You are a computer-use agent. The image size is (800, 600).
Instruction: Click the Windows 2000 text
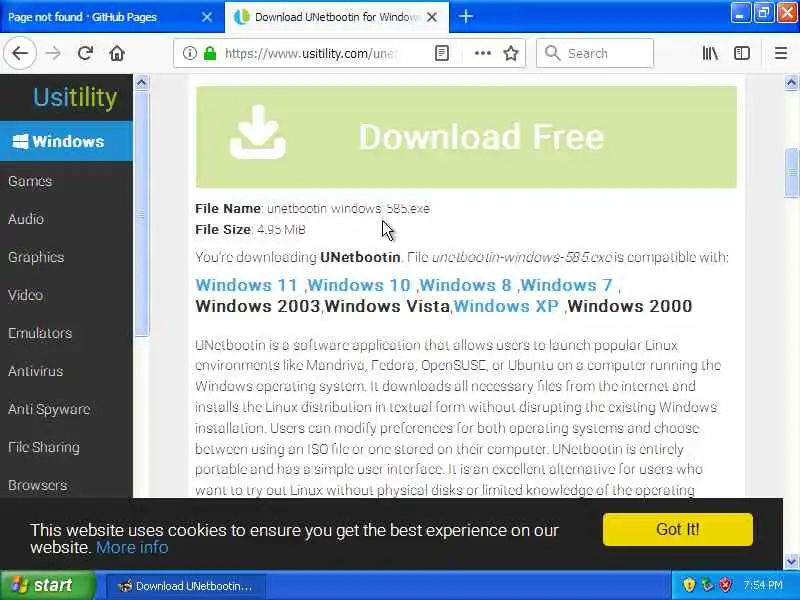coord(630,306)
